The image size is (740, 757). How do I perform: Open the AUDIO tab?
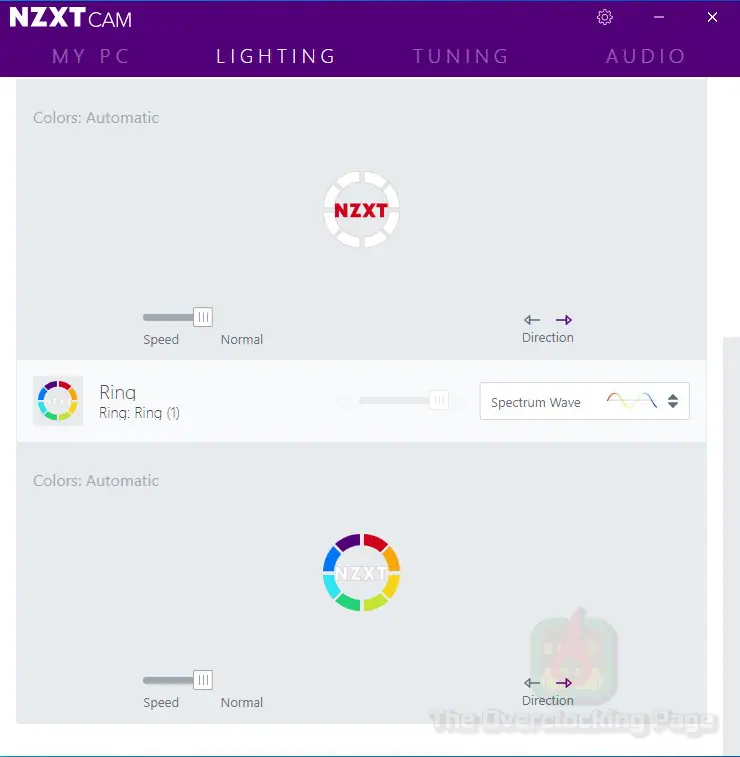645,56
